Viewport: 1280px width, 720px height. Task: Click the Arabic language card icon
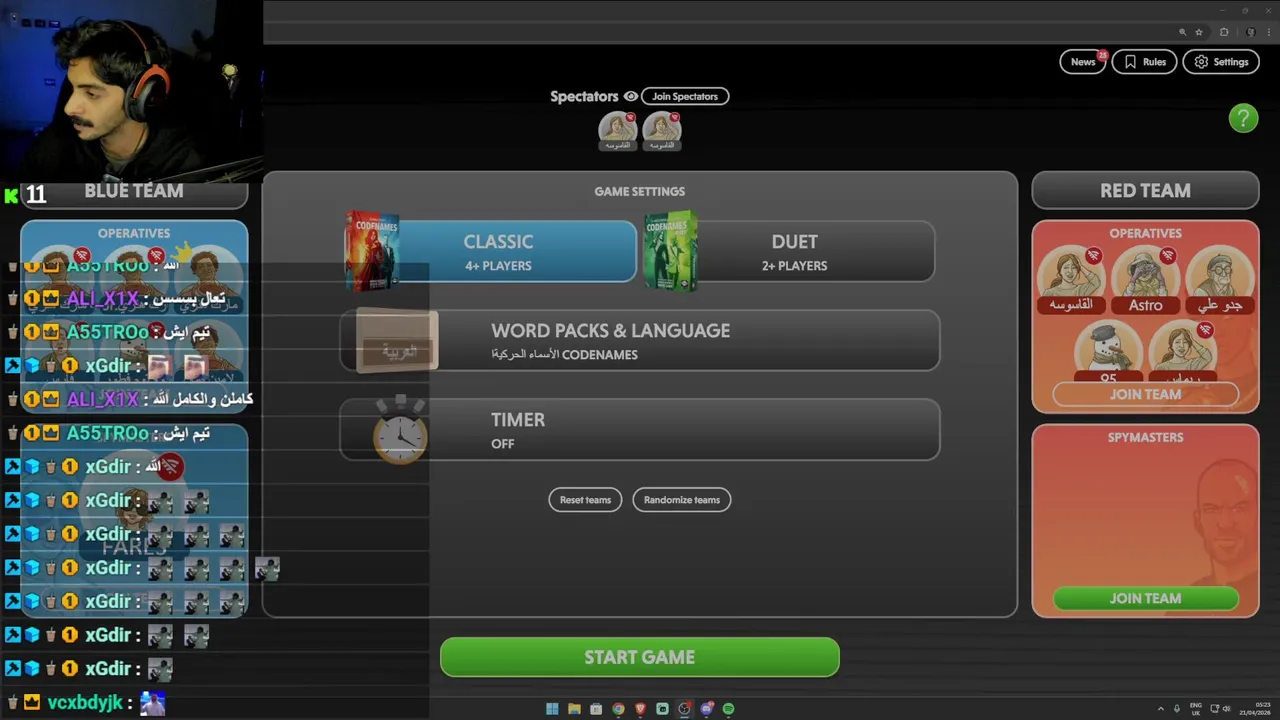coord(397,342)
